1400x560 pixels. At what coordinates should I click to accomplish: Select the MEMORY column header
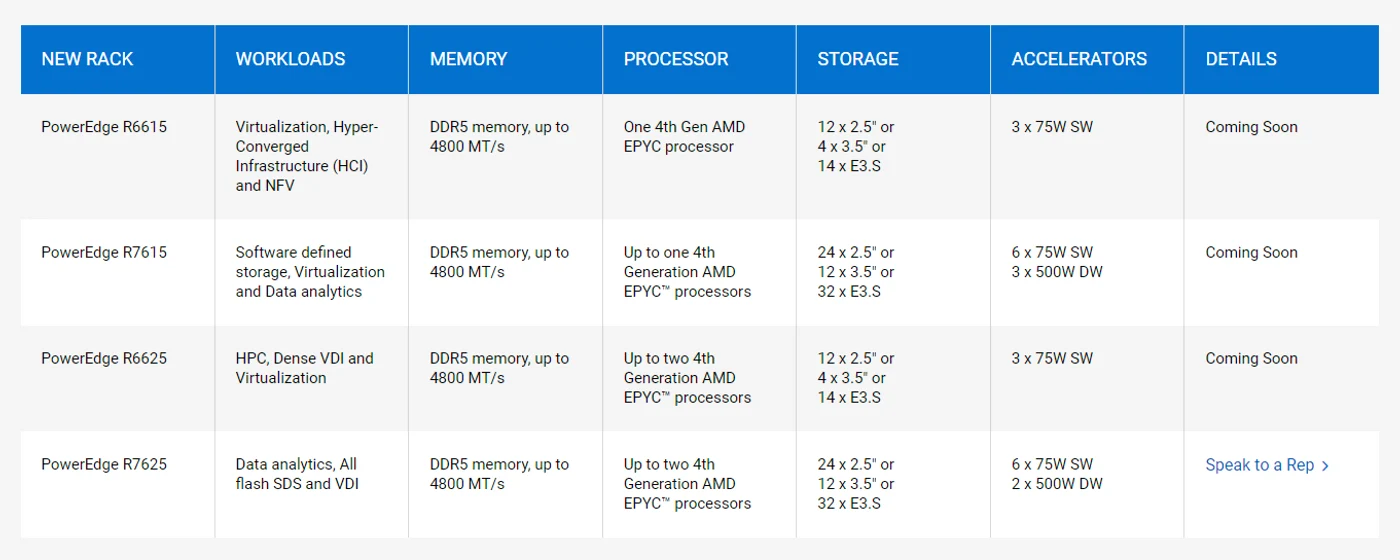click(x=468, y=59)
